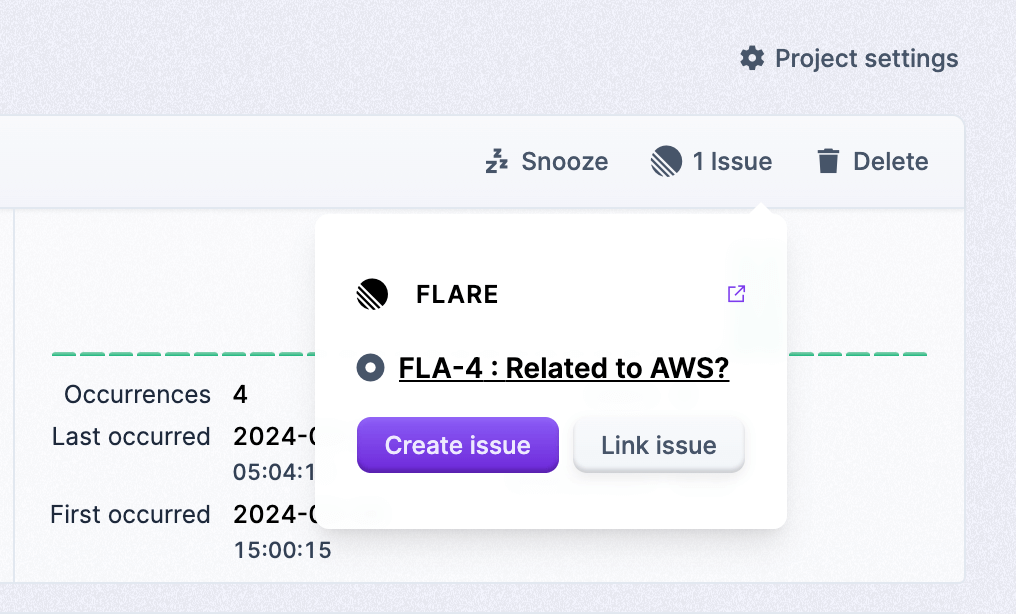Click the FLARE workspace logo in the popover
This screenshot has width=1016, height=614.
pyautogui.click(x=372, y=294)
